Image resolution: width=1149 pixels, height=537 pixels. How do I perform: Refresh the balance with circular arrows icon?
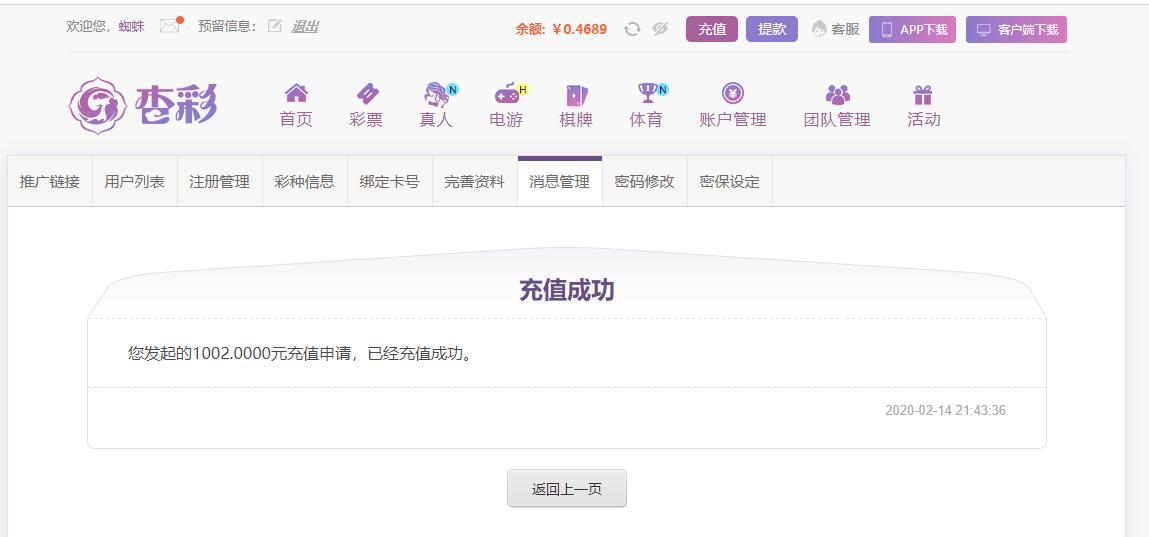(632, 29)
